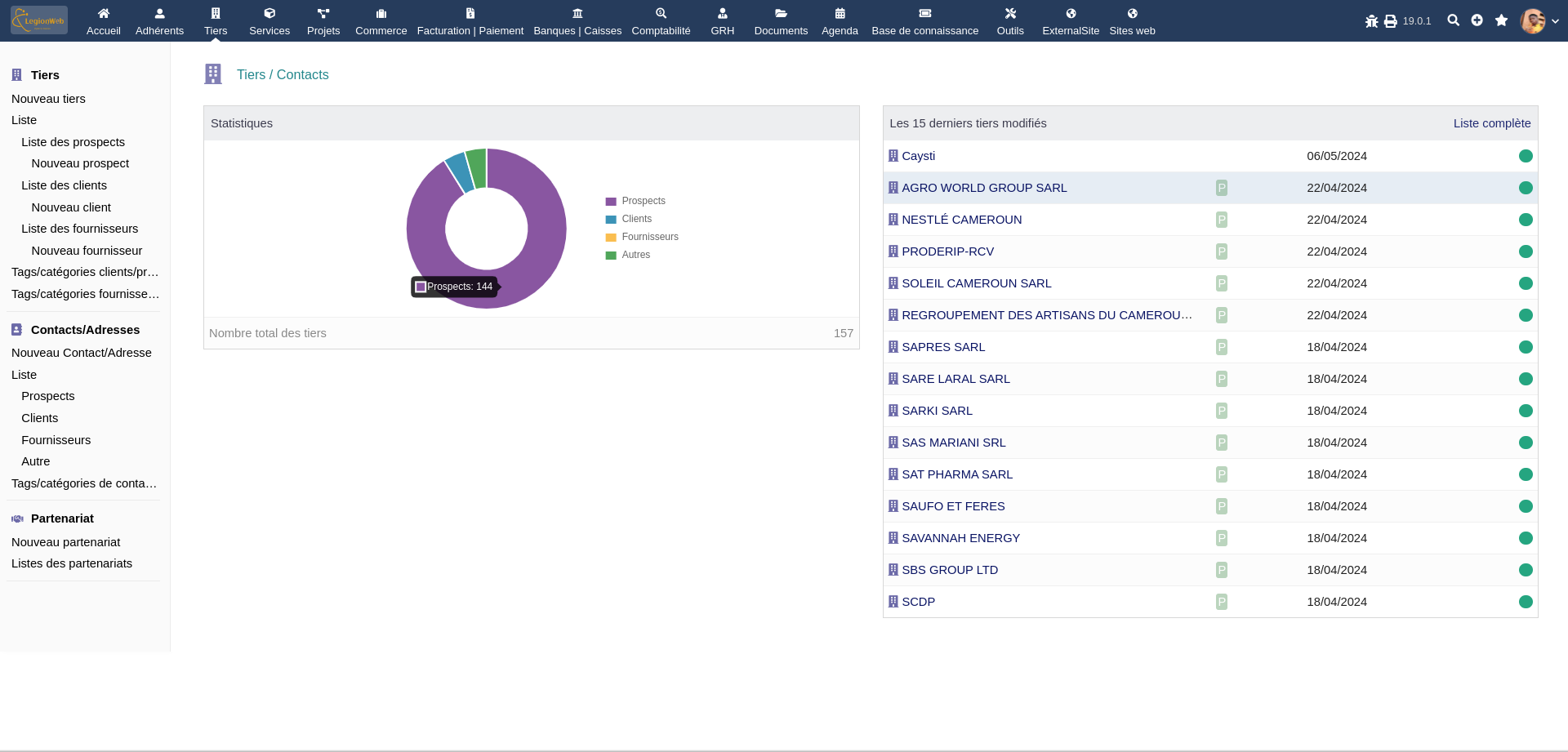
Task: Open the Liste complète link
Action: tap(1492, 123)
